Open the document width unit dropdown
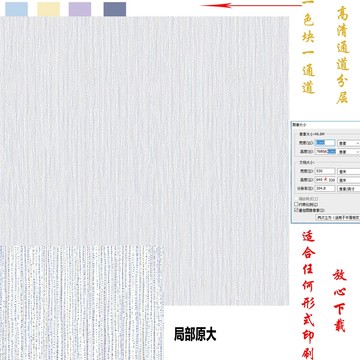Viewport: 360px width, 360px height. (349, 171)
